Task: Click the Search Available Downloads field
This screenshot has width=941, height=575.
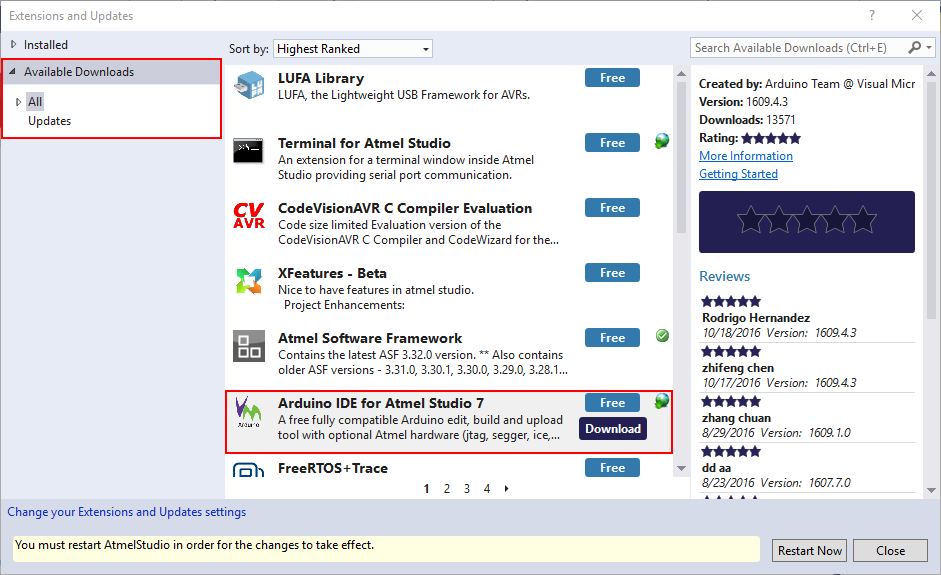Action: pyautogui.click(x=798, y=47)
